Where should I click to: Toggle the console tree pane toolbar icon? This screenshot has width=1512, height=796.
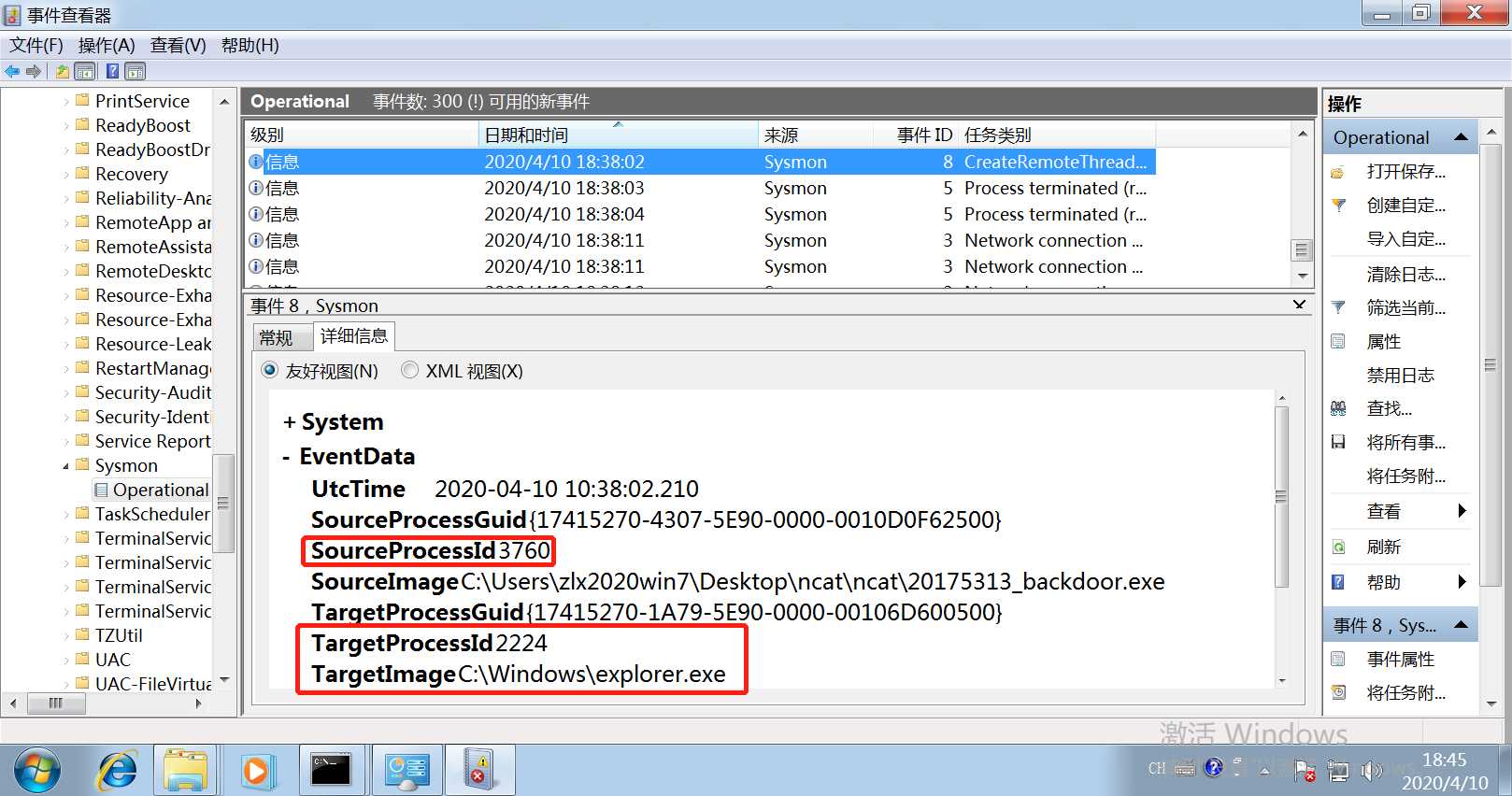(x=85, y=71)
